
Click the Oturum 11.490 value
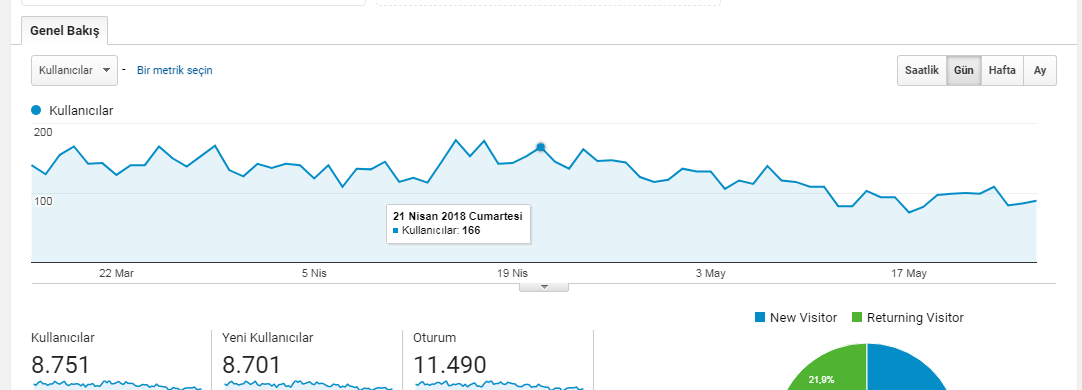[449, 364]
